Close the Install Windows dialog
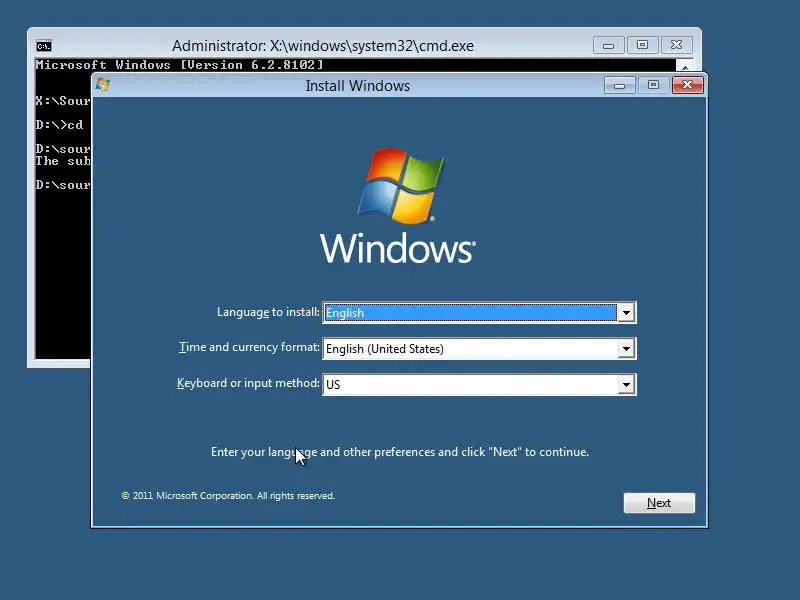The width and height of the screenshot is (800, 600). click(687, 85)
